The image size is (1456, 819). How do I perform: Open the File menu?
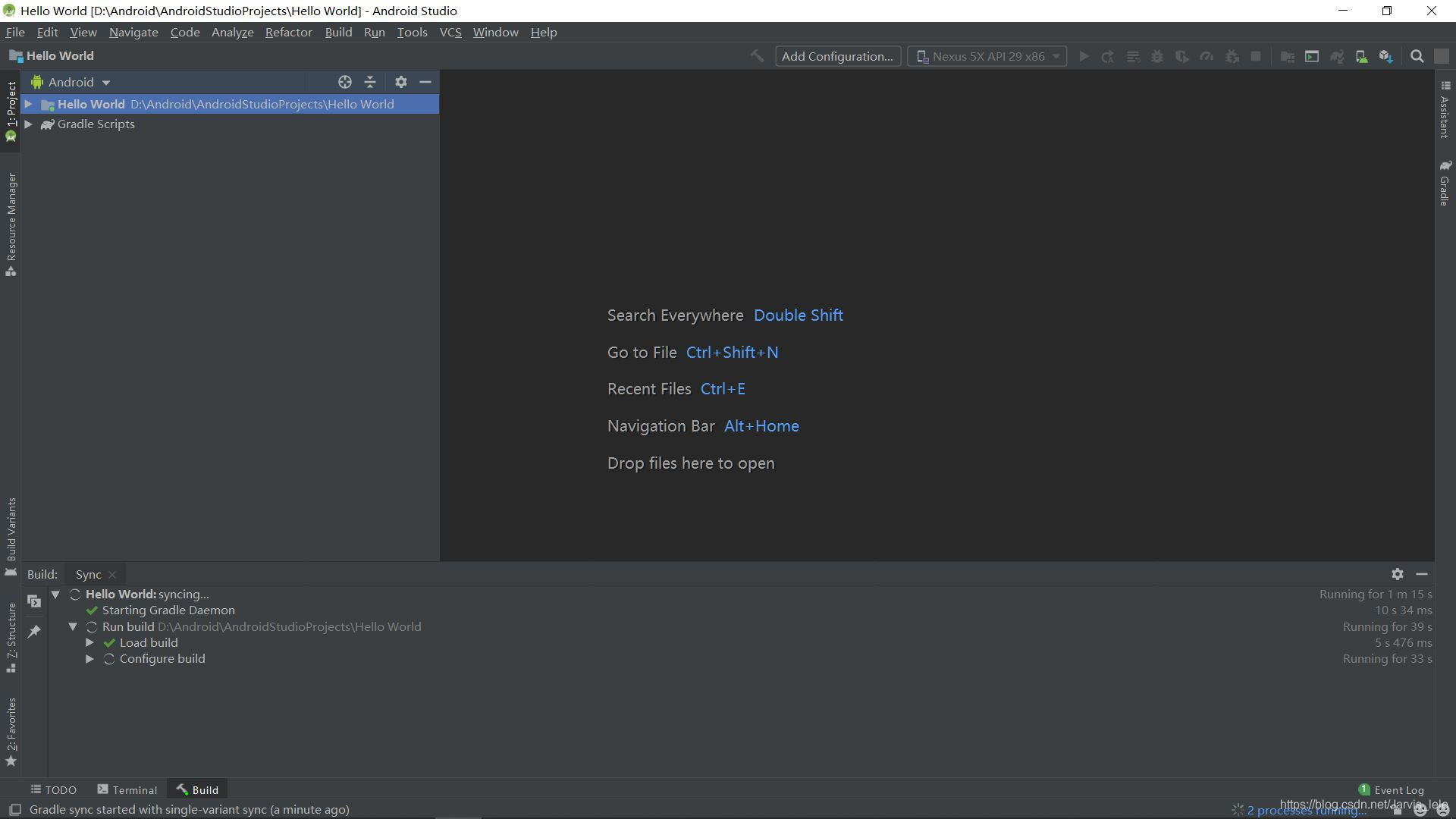click(15, 33)
